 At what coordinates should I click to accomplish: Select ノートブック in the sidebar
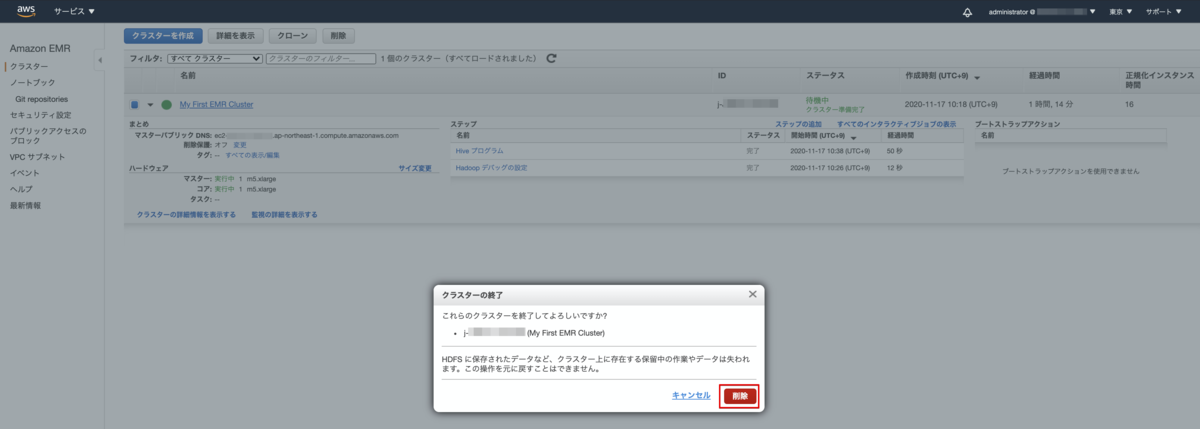(33, 82)
